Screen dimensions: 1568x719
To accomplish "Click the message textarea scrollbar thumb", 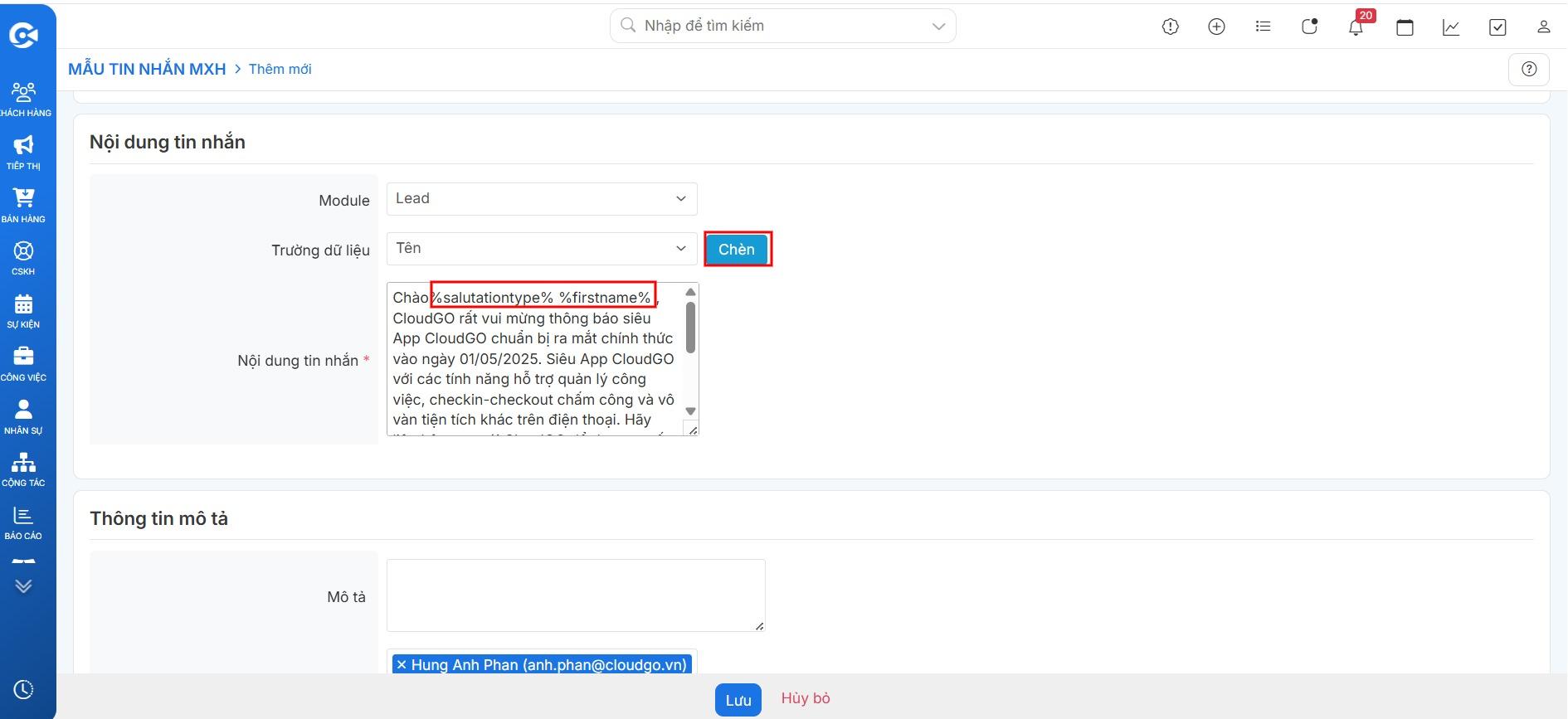I will tap(690, 327).
